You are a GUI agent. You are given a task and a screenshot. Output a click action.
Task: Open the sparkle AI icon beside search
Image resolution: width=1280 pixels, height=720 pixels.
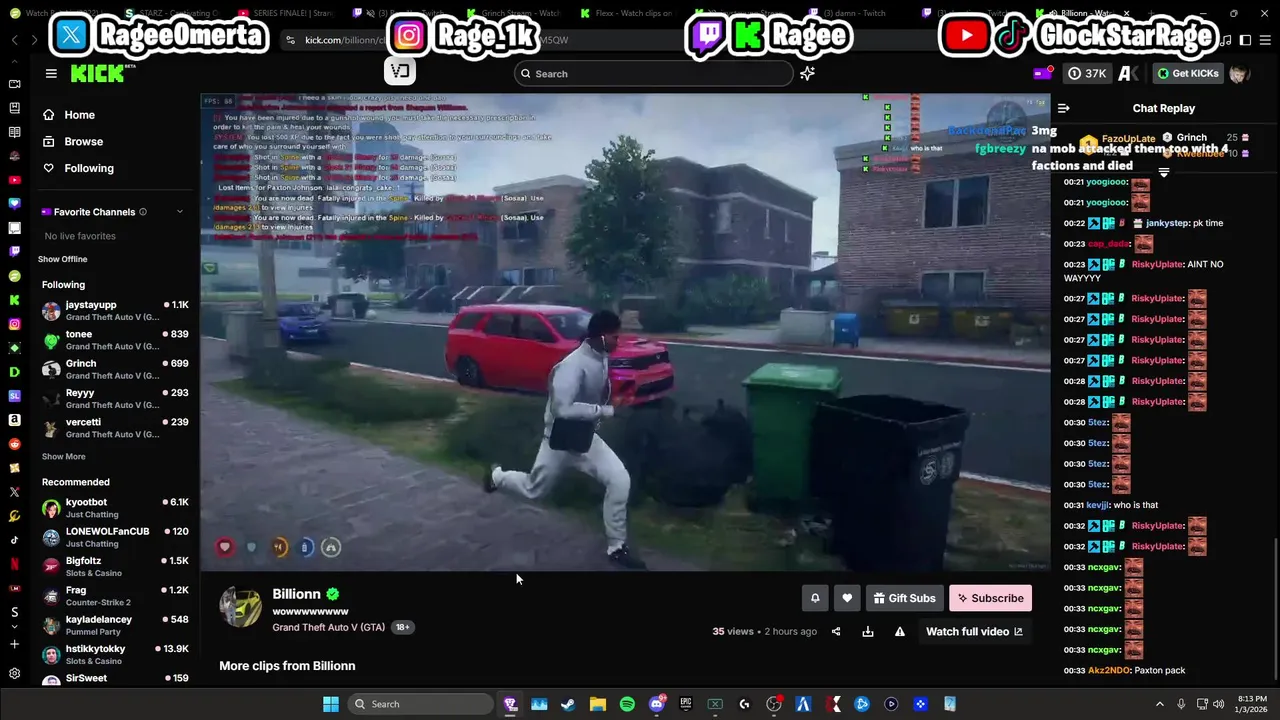807,73
